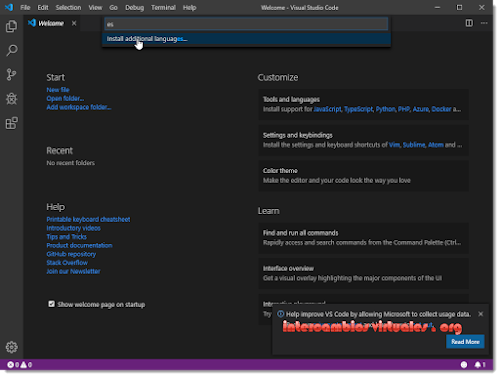Open the Interface overview card
The image size is (500, 377).
point(363,274)
